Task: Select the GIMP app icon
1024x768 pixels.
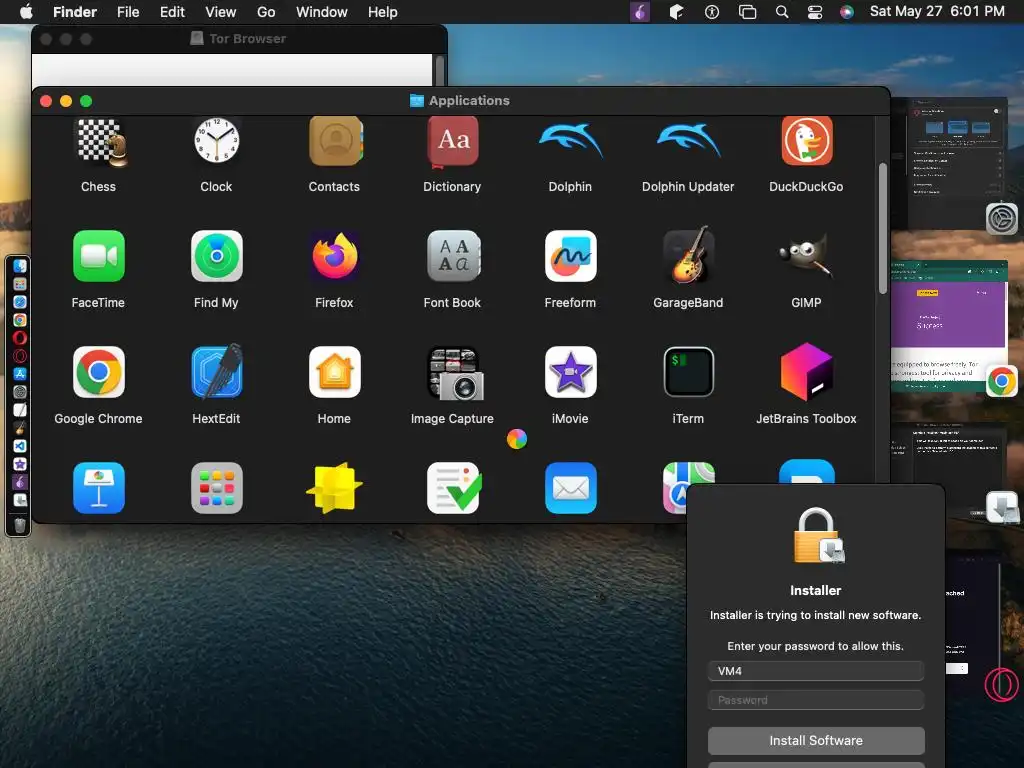Action: click(807, 256)
